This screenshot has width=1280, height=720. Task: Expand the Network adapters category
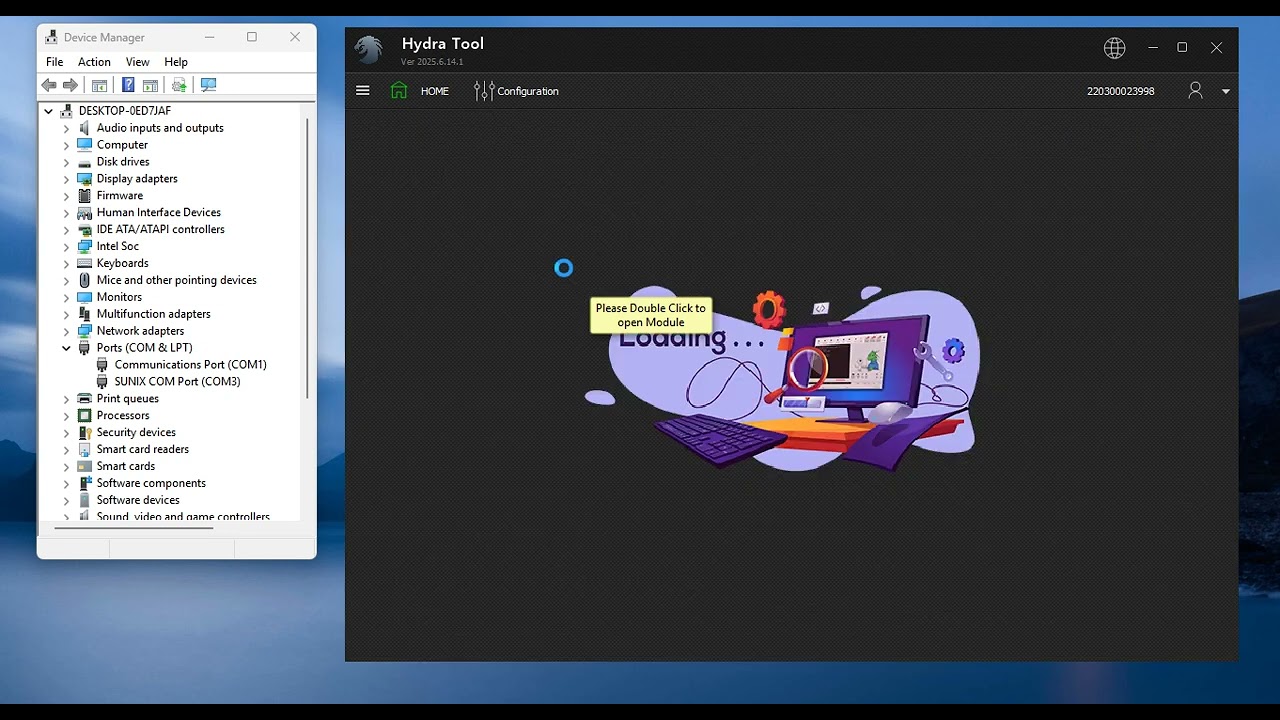tap(66, 331)
